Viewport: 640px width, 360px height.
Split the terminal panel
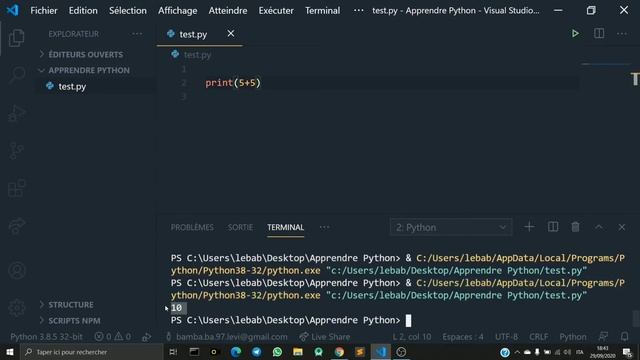(x=553, y=227)
